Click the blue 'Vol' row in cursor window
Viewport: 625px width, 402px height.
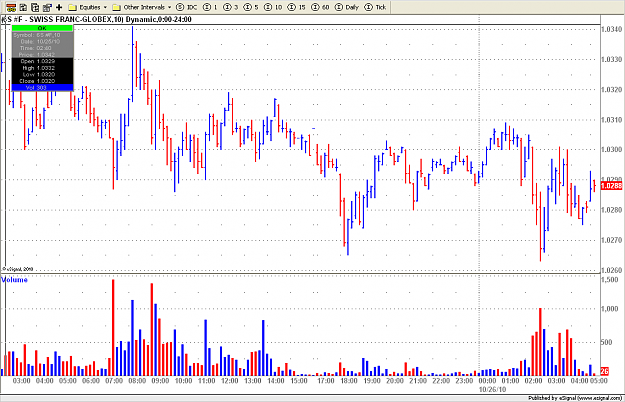pyautogui.click(x=42, y=87)
